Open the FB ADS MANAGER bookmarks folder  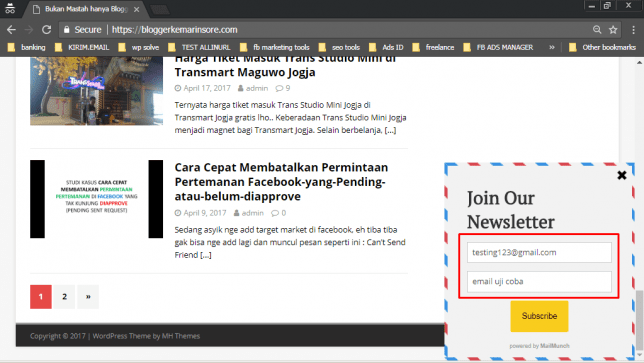(498, 47)
